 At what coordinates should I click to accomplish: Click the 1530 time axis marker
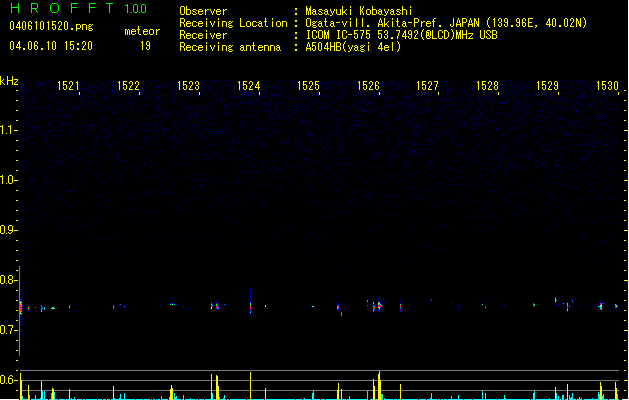(607, 86)
